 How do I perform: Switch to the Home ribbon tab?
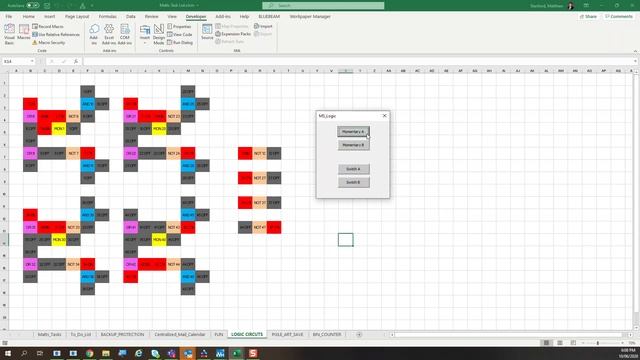29,17
